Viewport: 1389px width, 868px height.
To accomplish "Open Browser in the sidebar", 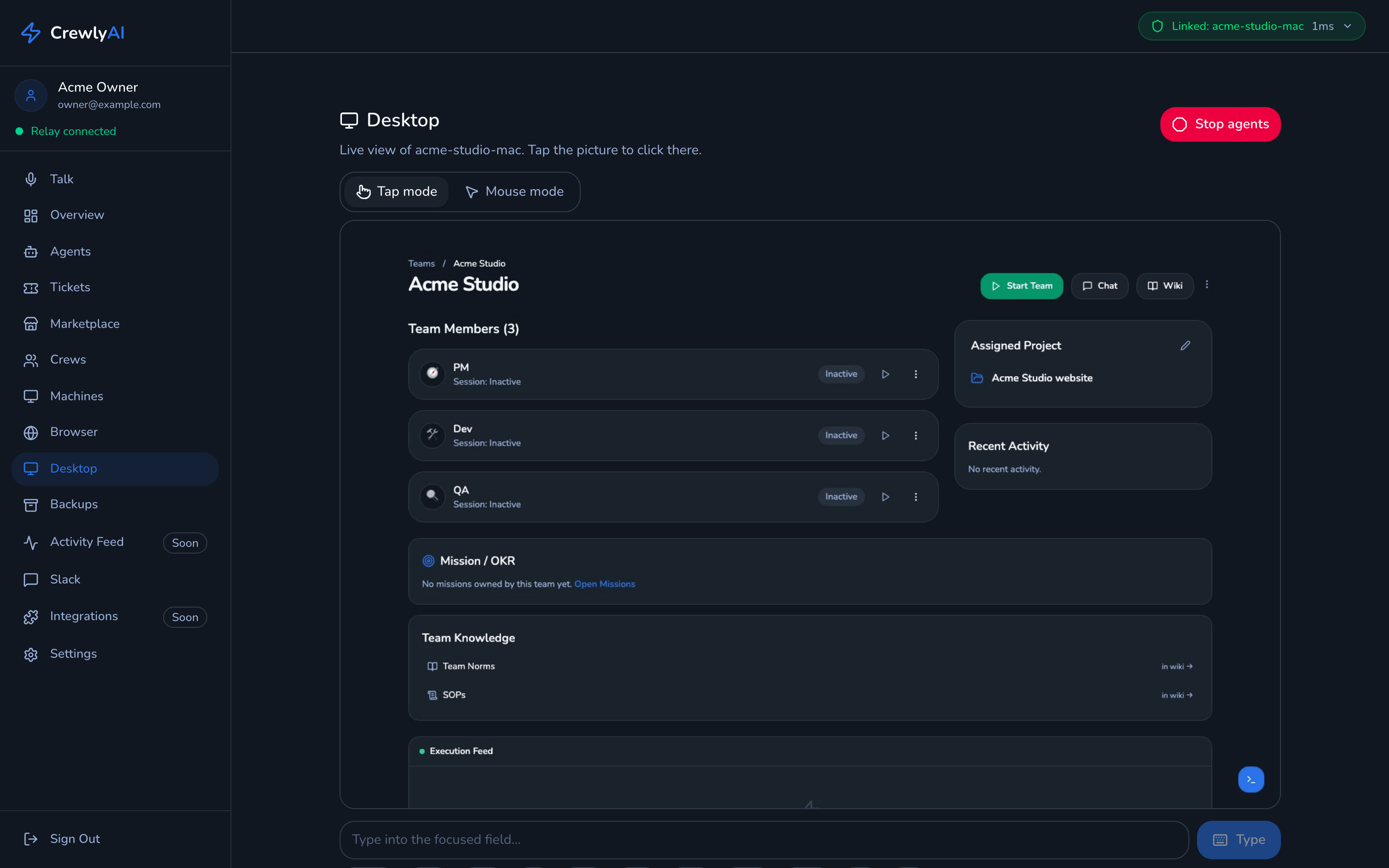I will pyautogui.click(x=115, y=432).
